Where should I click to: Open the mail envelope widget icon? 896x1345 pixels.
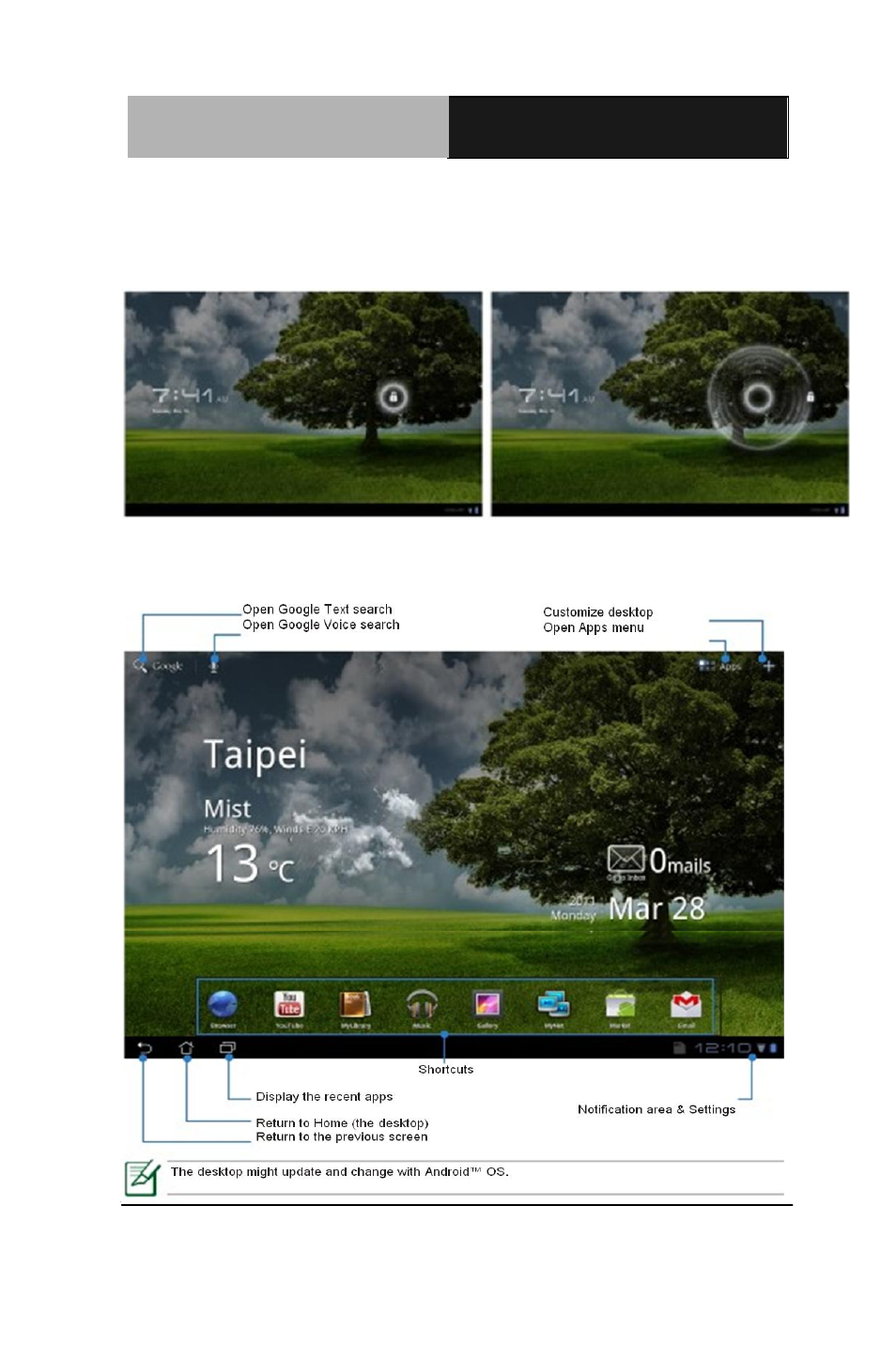click(626, 858)
